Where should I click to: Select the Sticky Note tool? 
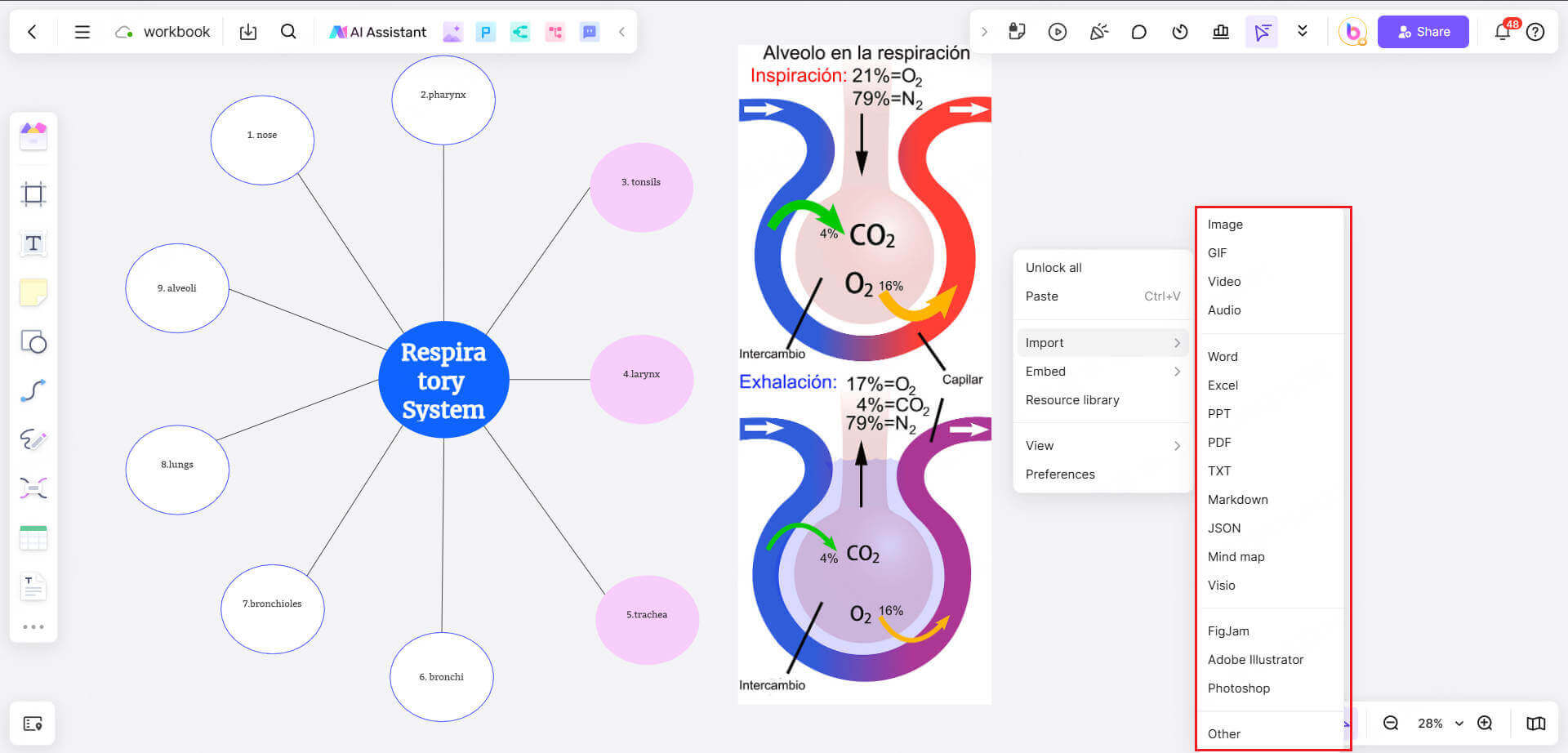pyautogui.click(x=33, y=292)
